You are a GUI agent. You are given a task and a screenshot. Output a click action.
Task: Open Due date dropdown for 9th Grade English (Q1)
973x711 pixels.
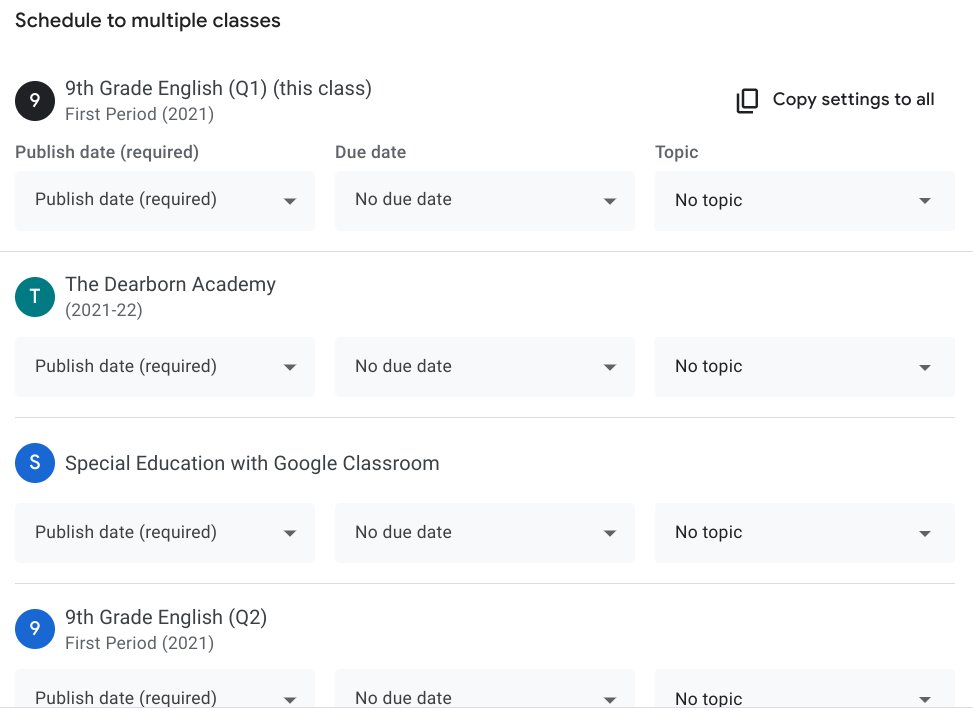point(485,200)
